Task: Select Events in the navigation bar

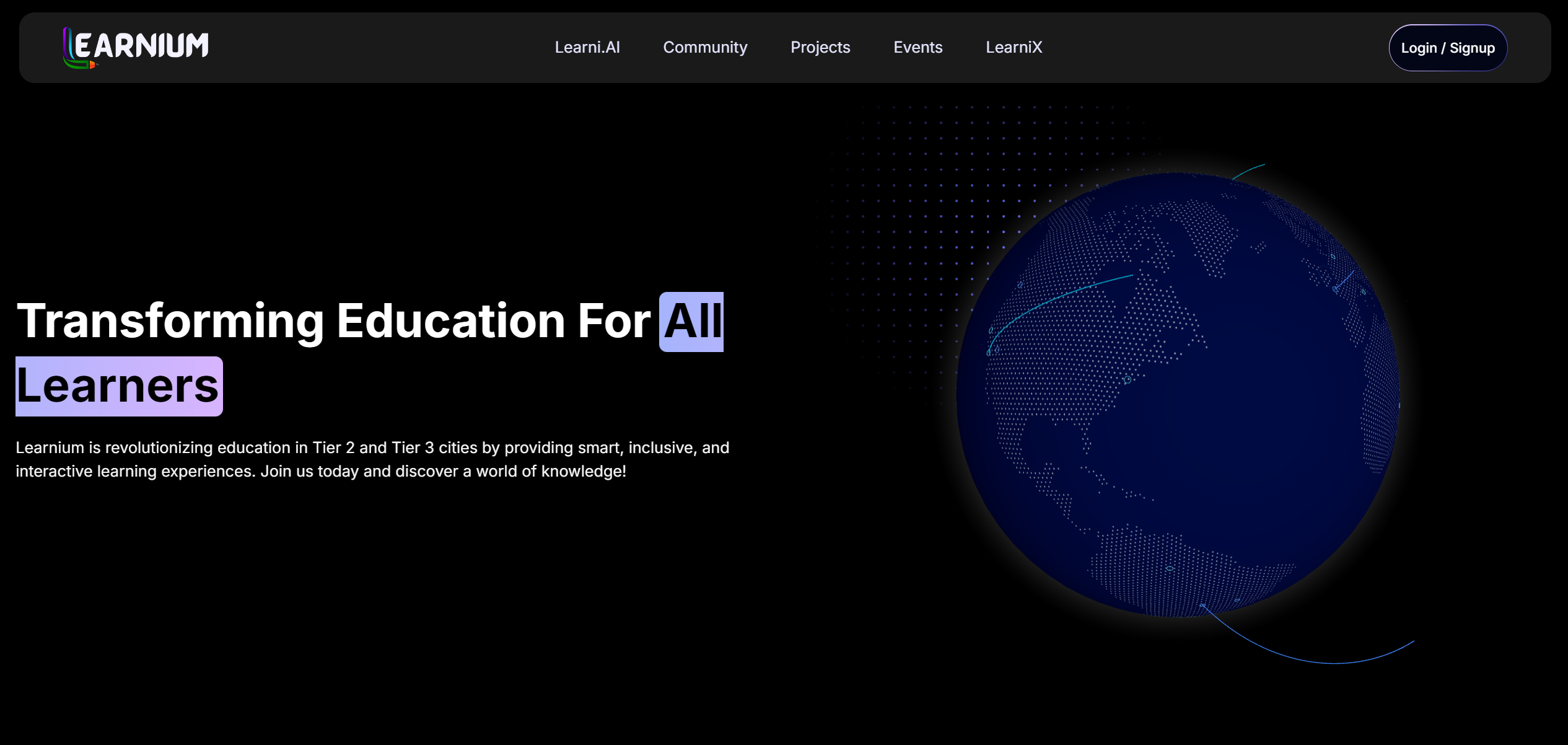Action: pyautogui.click(x=918, y=47)
